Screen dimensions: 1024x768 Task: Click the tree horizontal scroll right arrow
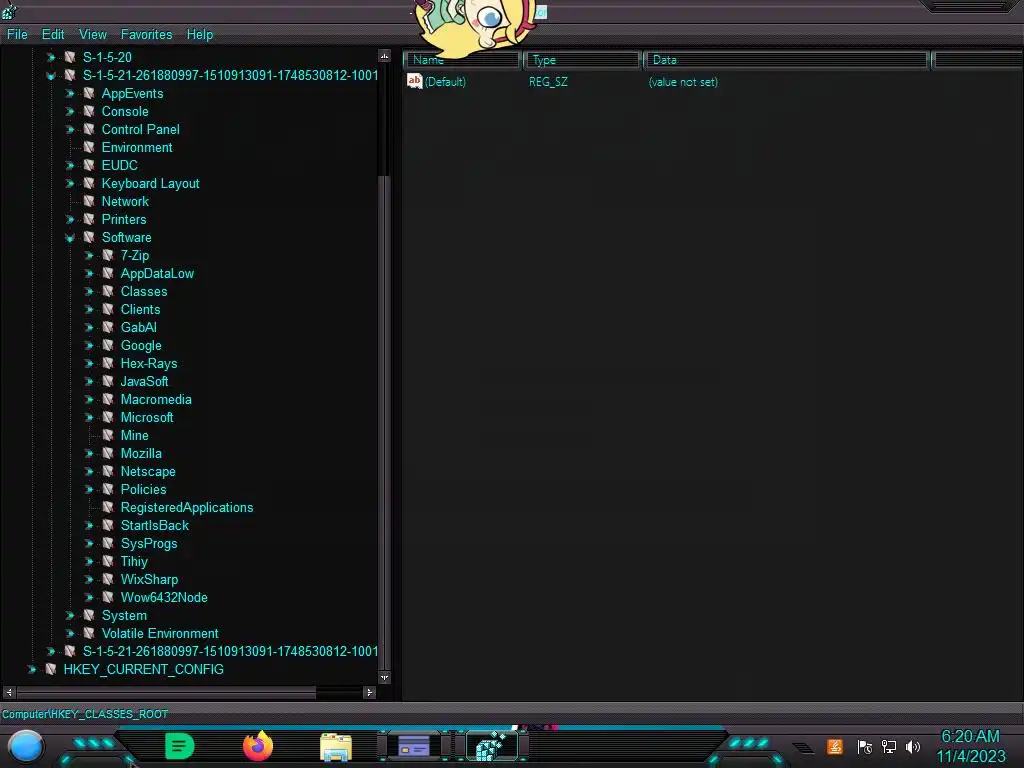click(370, 692)
